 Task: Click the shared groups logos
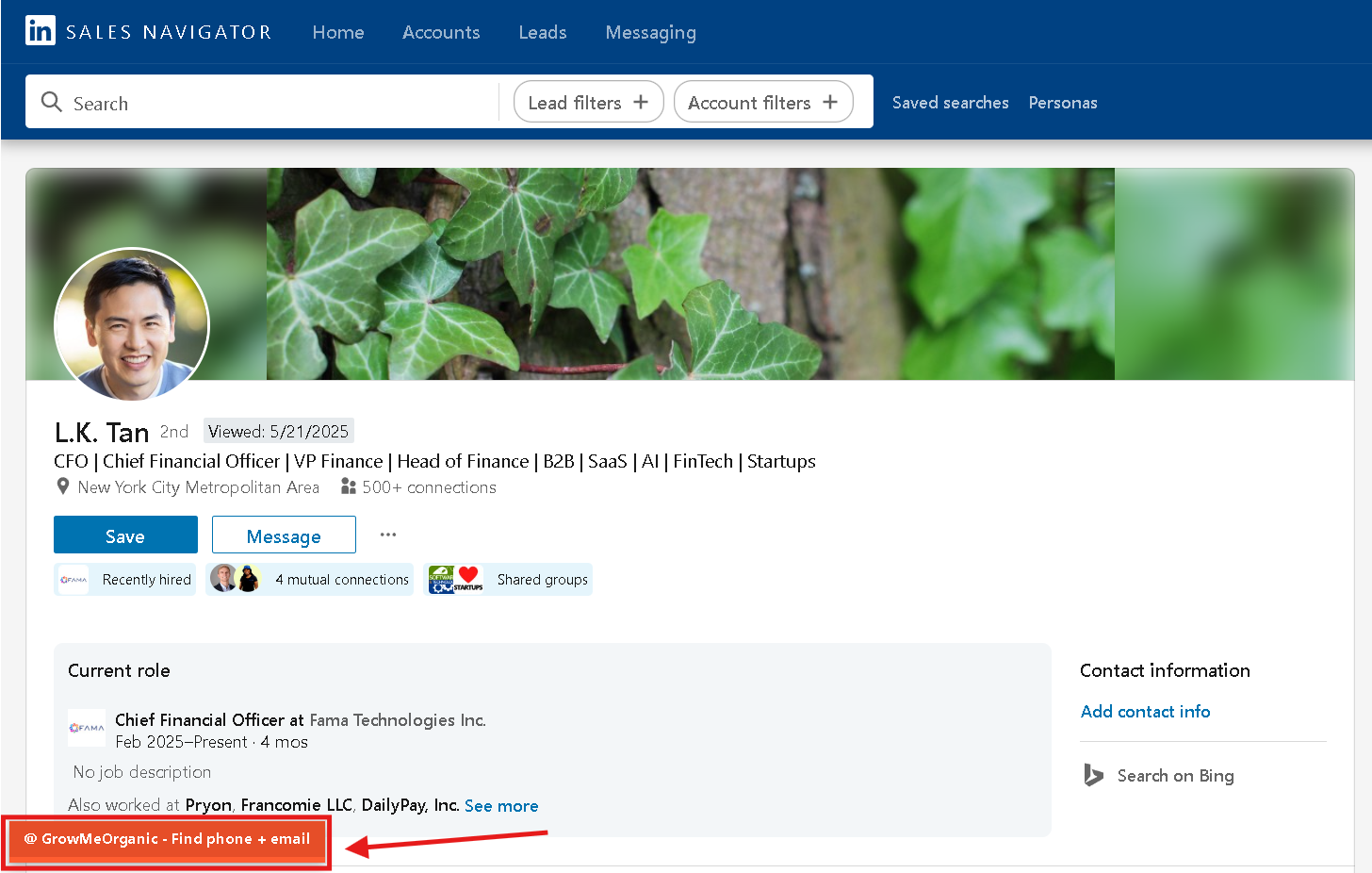(456, 579)
